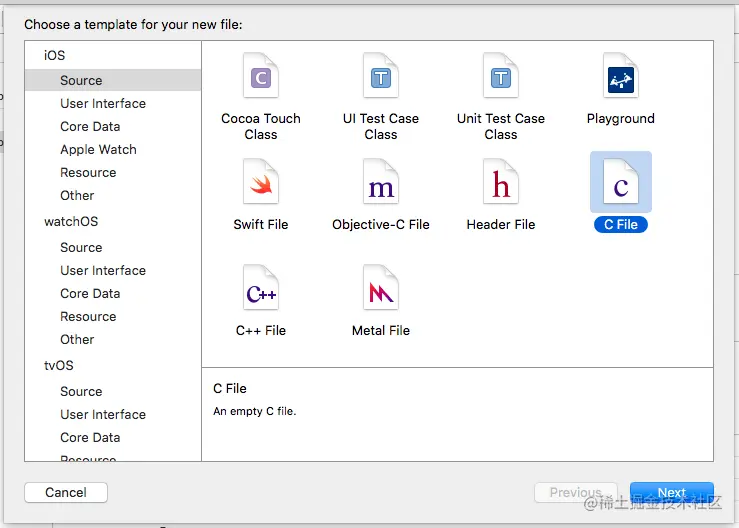Open iOS User Interface category
The width and height of the screenshot is (739, 528).
pos(103,103)
